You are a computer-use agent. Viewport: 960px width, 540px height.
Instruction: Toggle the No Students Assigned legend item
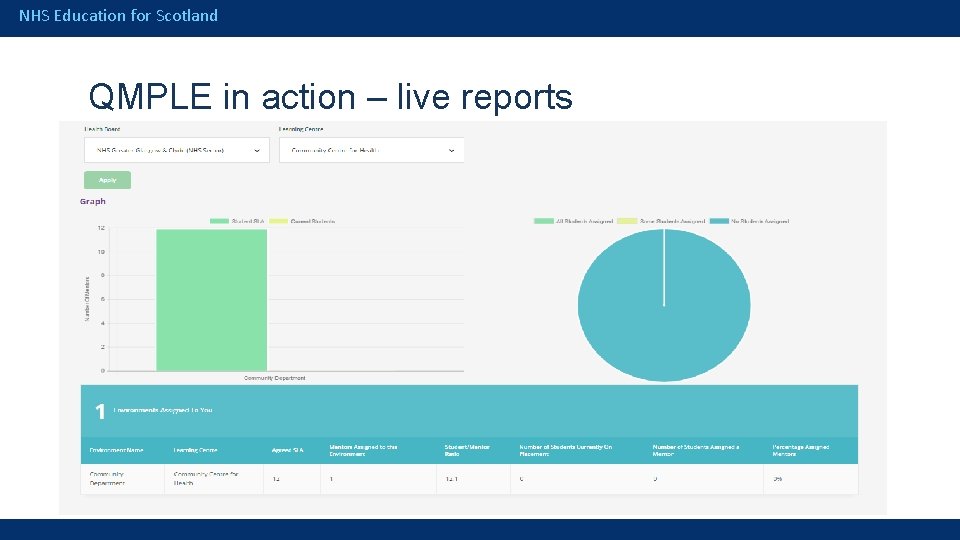749,221
